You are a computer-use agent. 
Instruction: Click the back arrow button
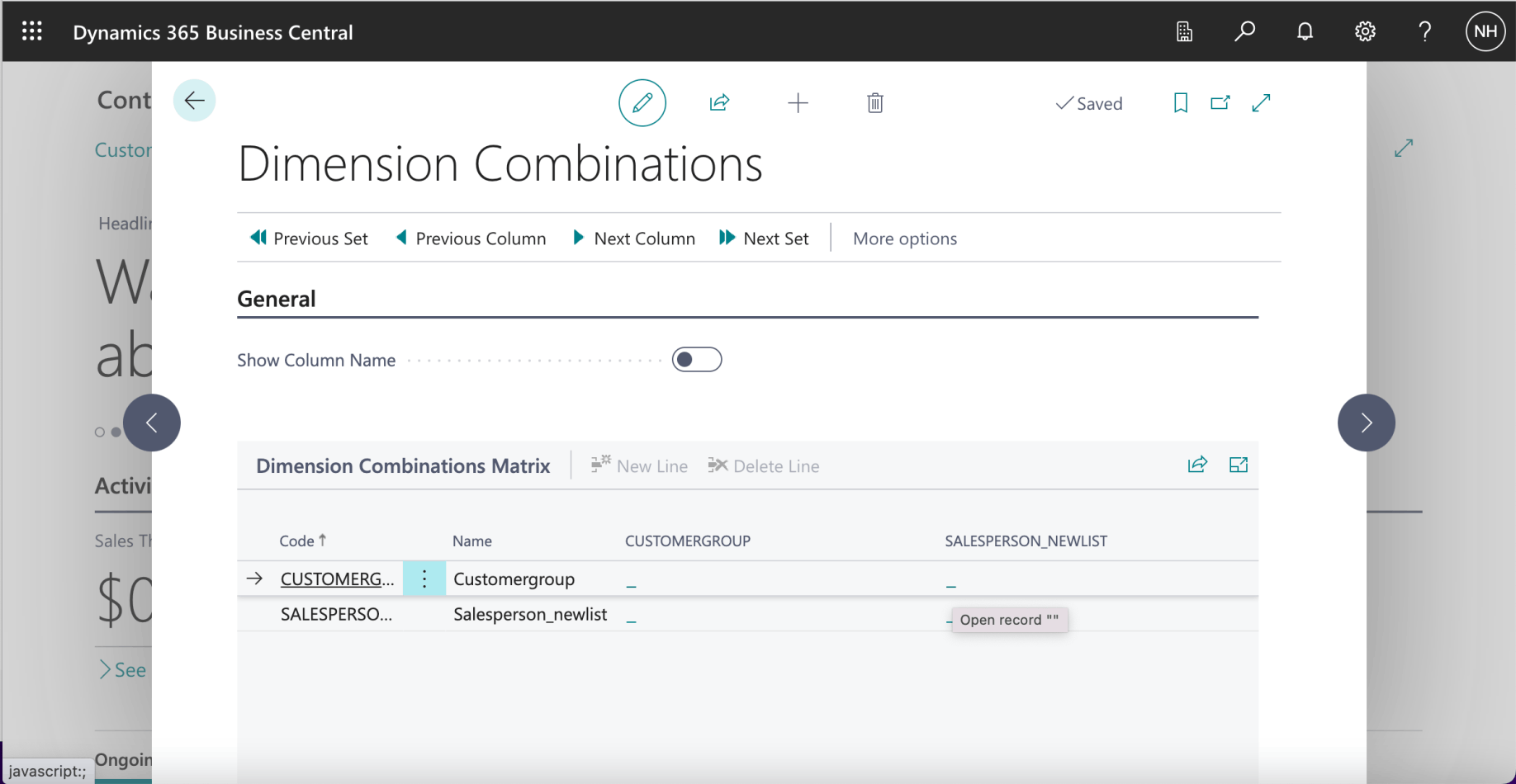coord(195,101)
